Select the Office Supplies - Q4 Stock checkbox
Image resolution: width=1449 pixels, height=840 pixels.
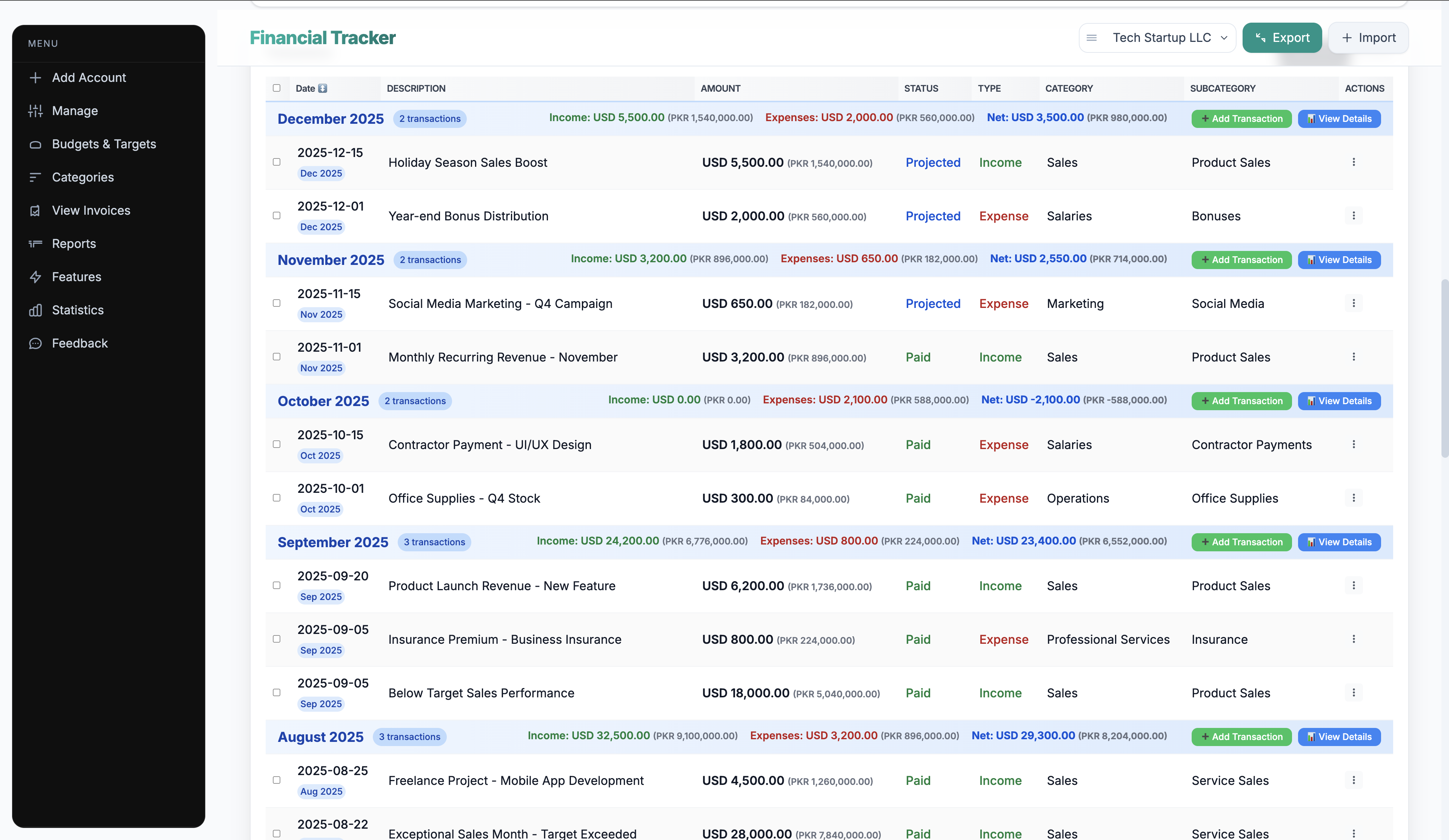(277, 498)
